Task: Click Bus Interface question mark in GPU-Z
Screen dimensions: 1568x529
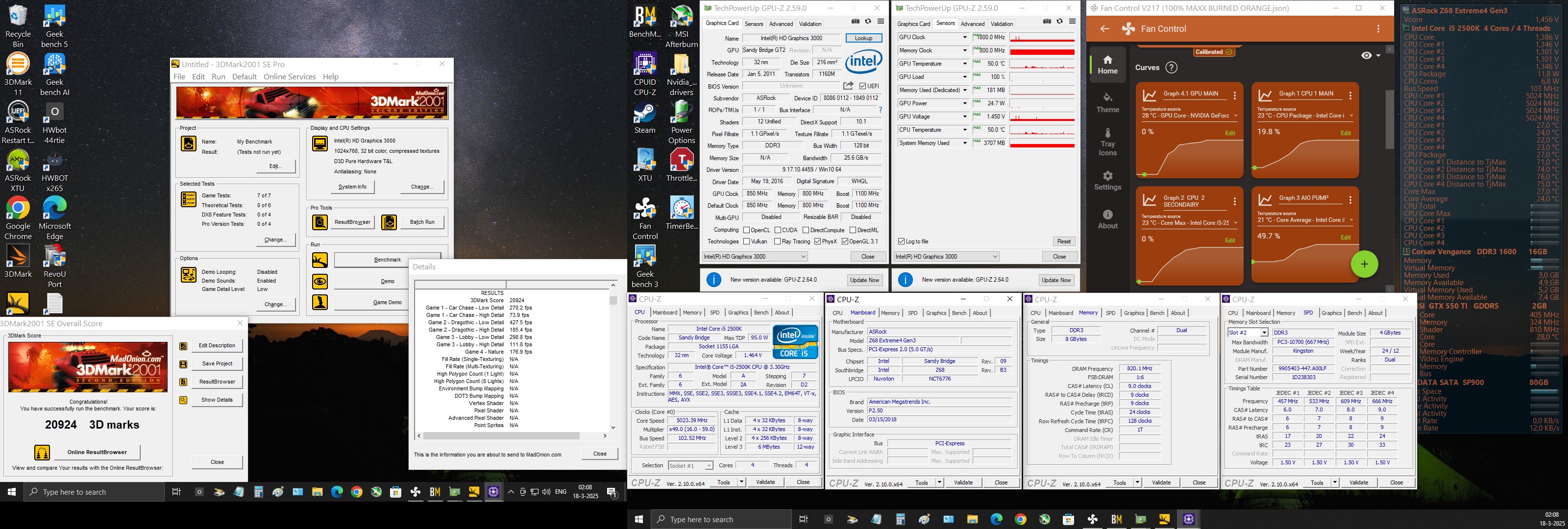Action: pos(880,110)
